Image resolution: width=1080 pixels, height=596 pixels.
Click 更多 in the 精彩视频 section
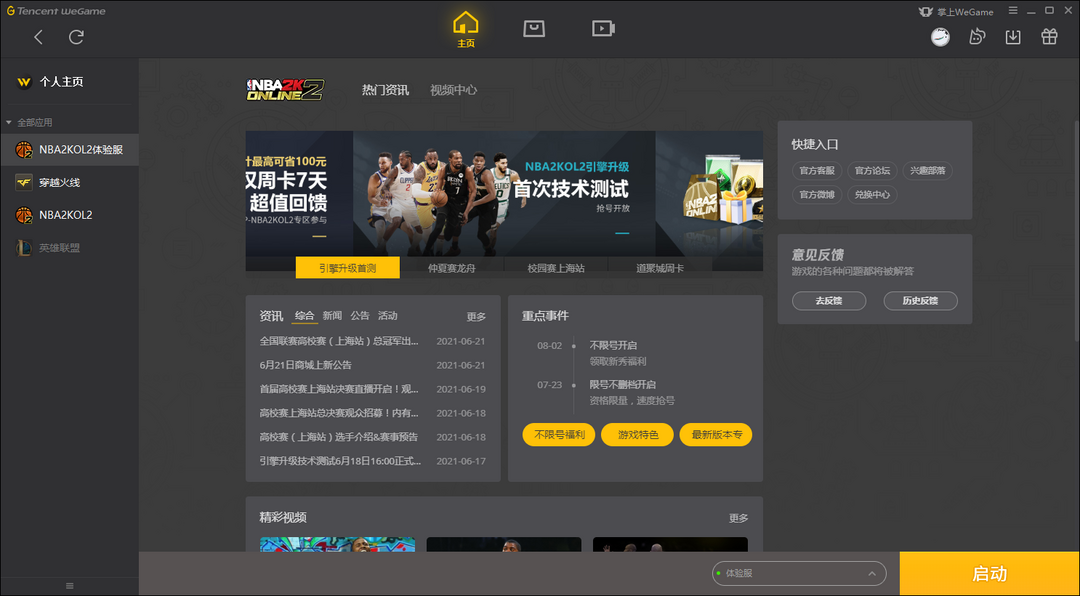click(738, 518)
